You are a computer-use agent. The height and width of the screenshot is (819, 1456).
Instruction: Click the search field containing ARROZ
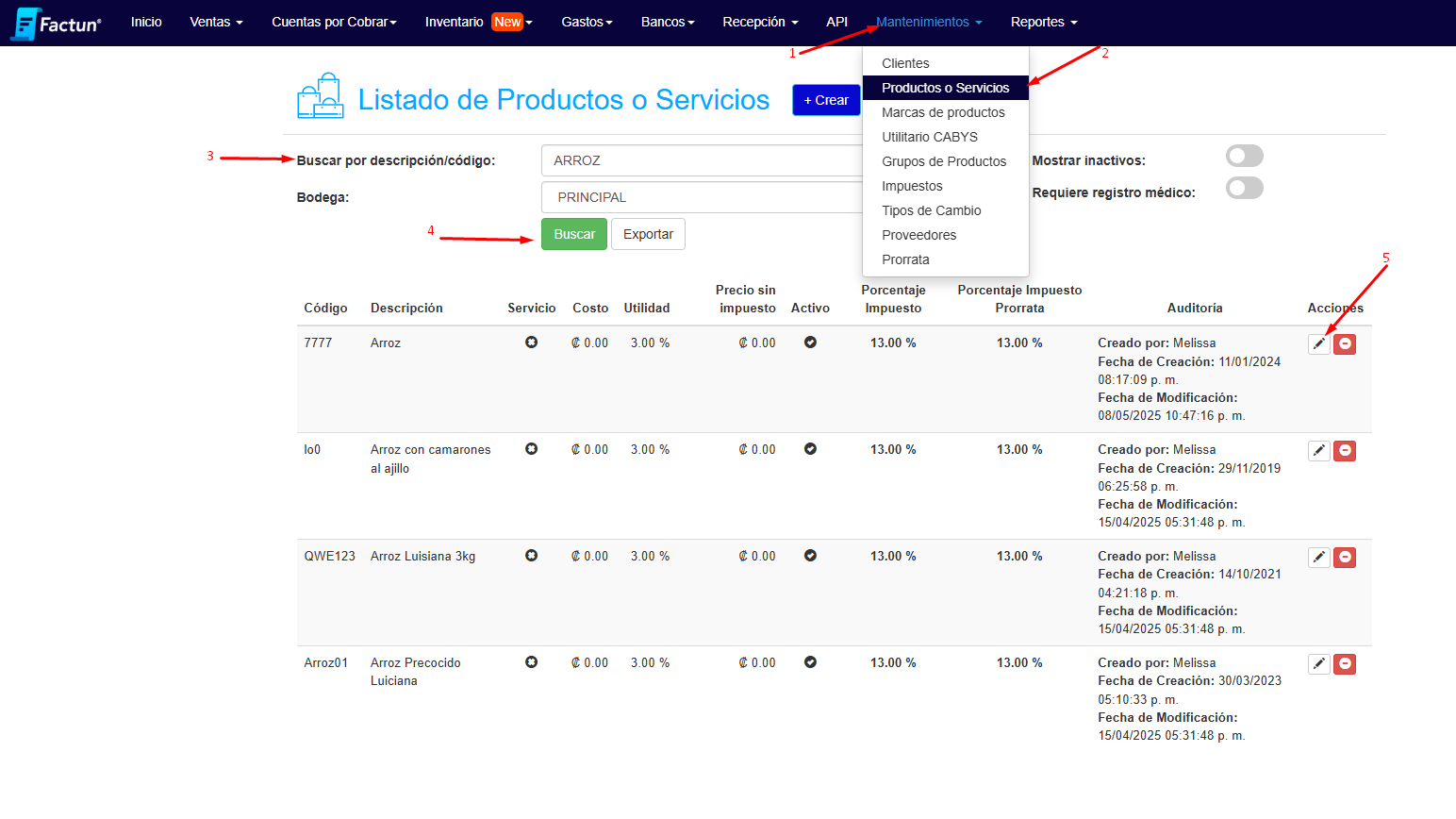tap(703, 160)
